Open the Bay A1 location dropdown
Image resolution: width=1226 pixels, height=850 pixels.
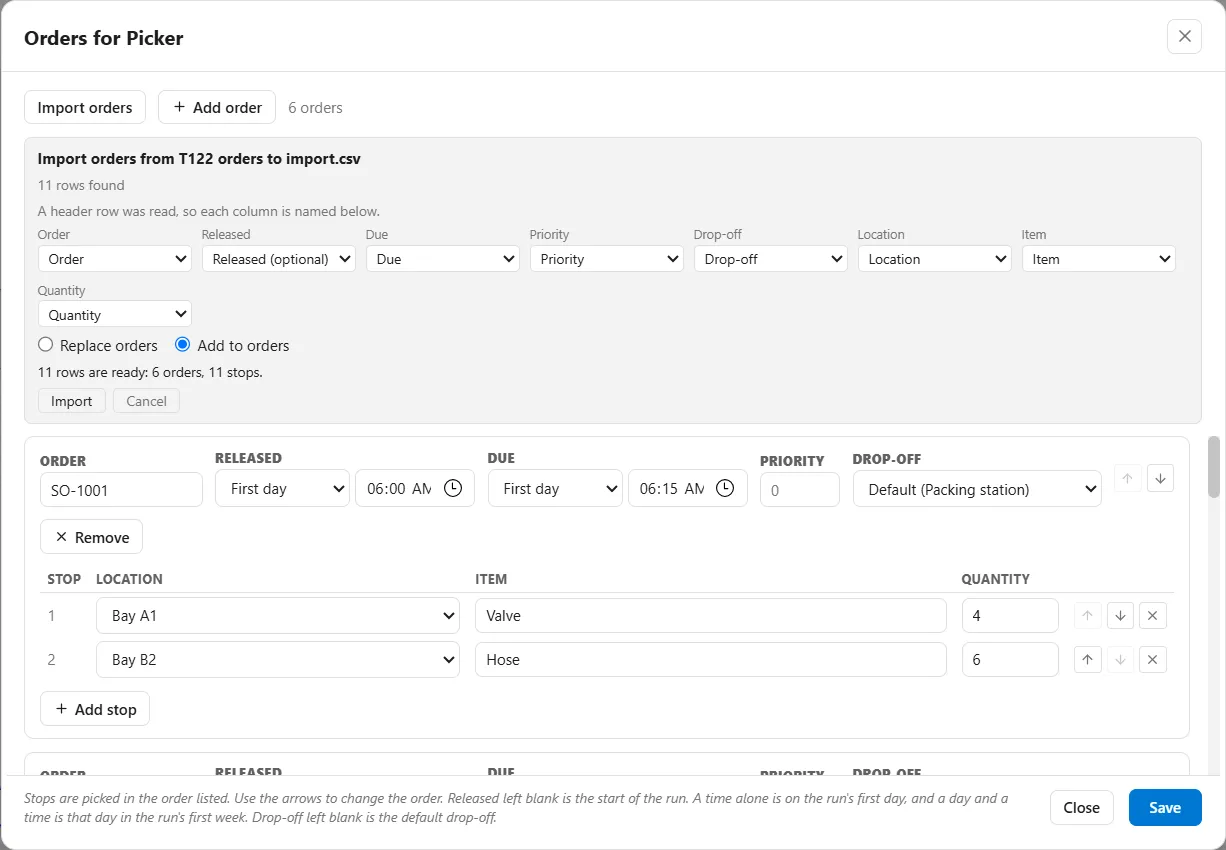pos(278,616)
